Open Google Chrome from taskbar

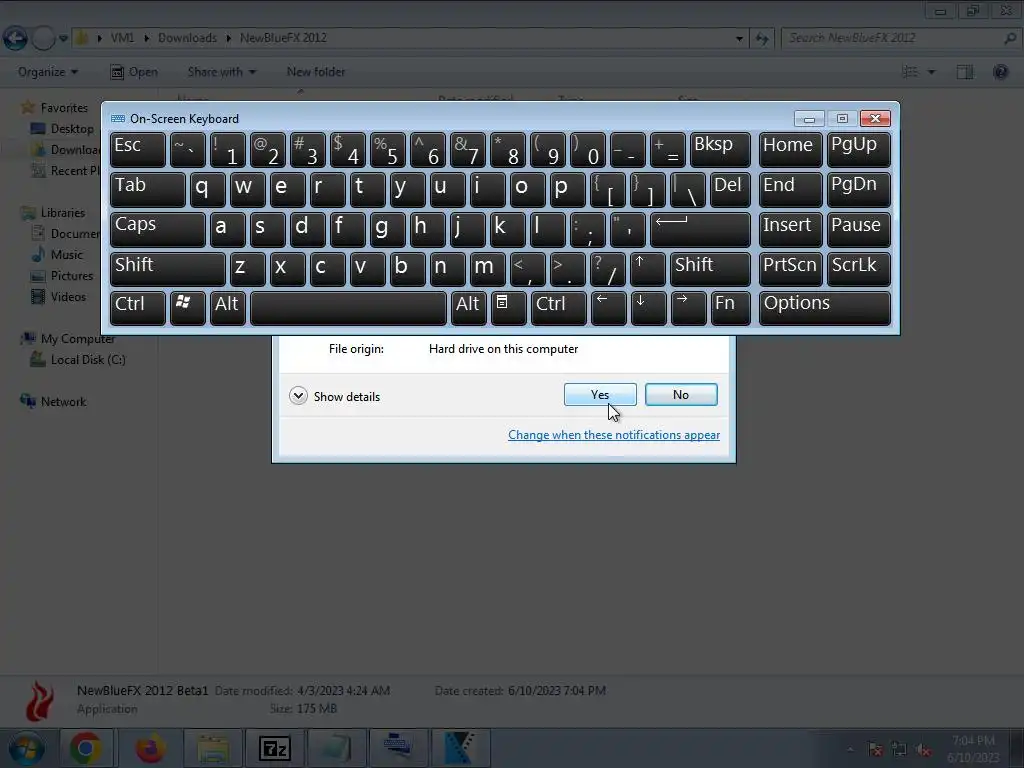coord(87,748)
